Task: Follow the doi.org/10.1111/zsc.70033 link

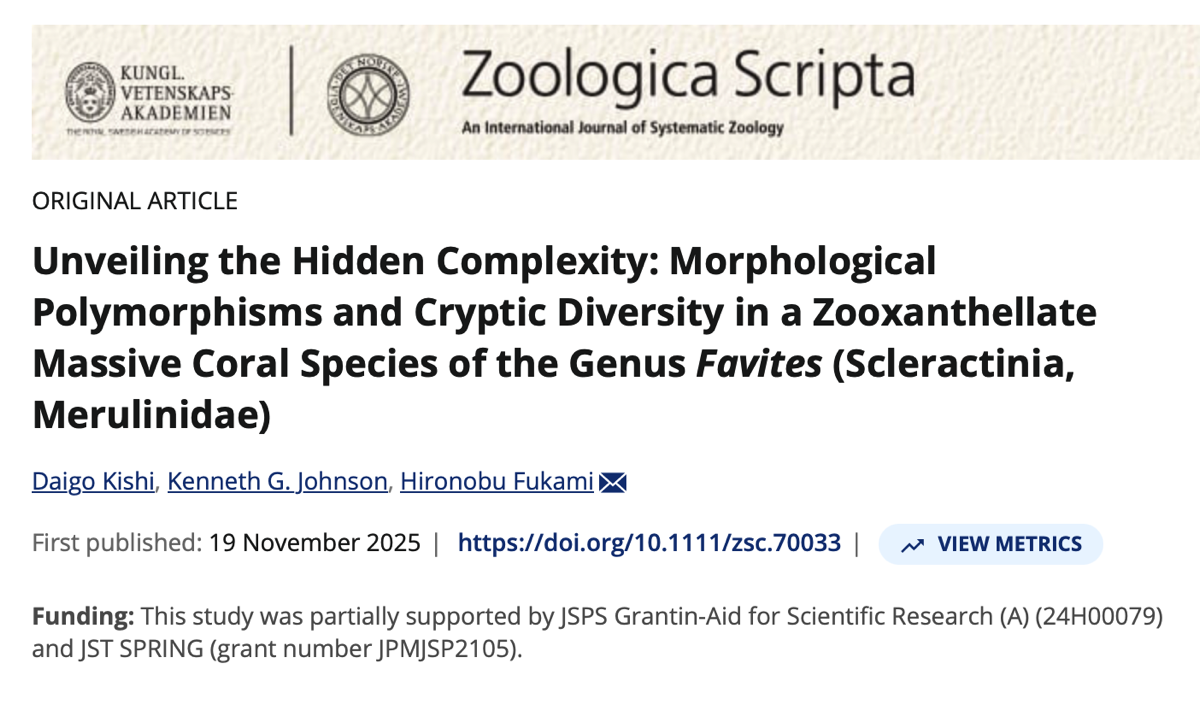Action: point(649,544)
